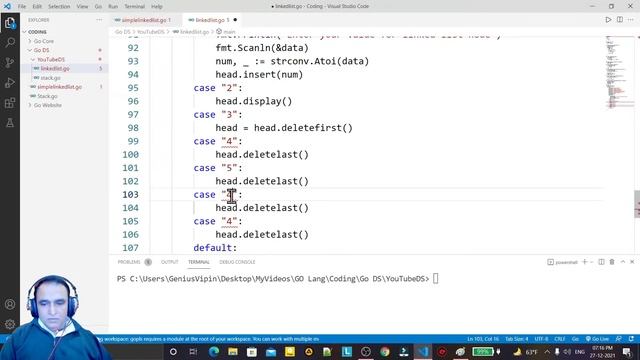640x360 pixels.
Task: Open linkedlist.go in Explorer tree
Action: point(55,69)
